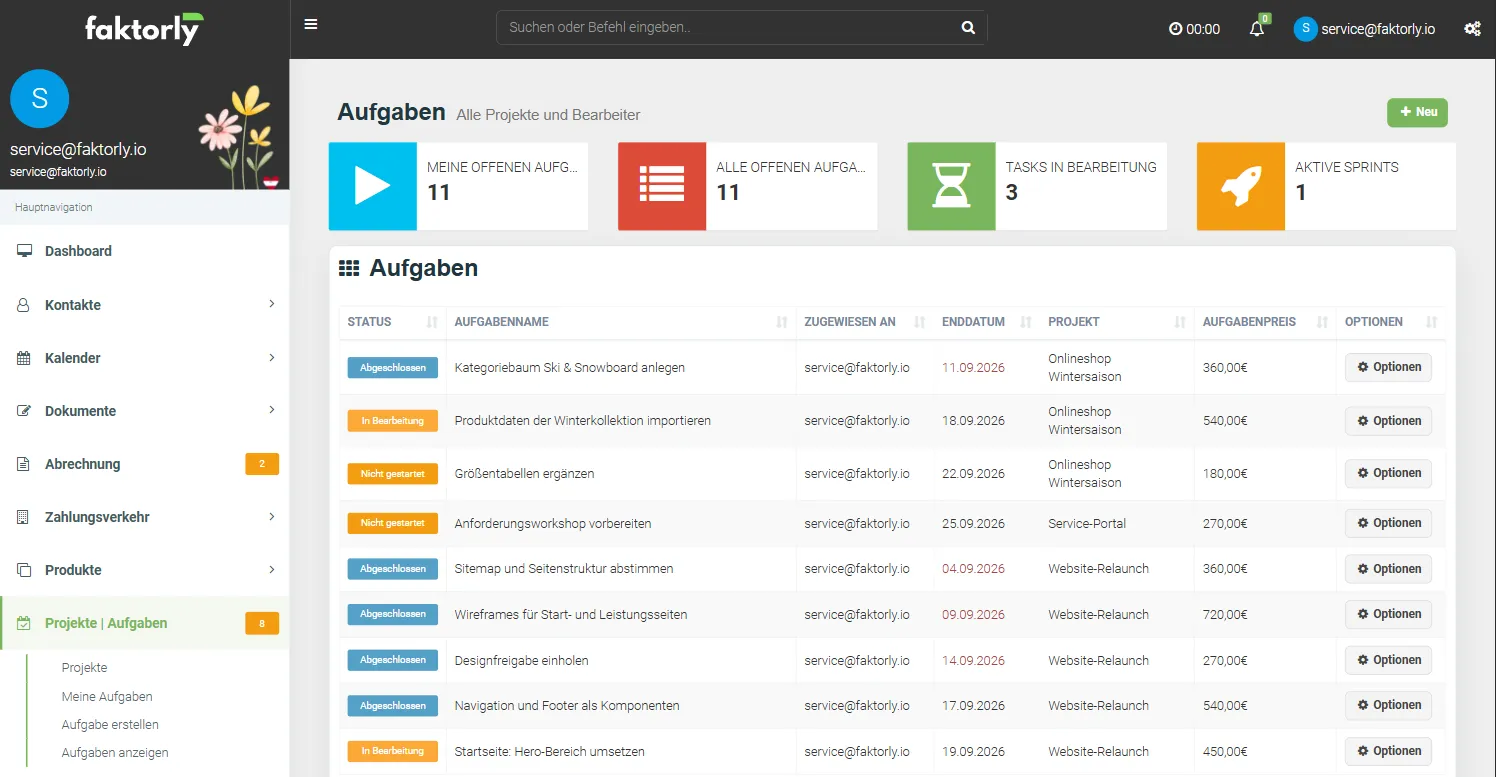This screenshot has height=777, width=1496.
Task: Sort table by Aufgabenpreis column
Action: click(x=1265, y=322)
